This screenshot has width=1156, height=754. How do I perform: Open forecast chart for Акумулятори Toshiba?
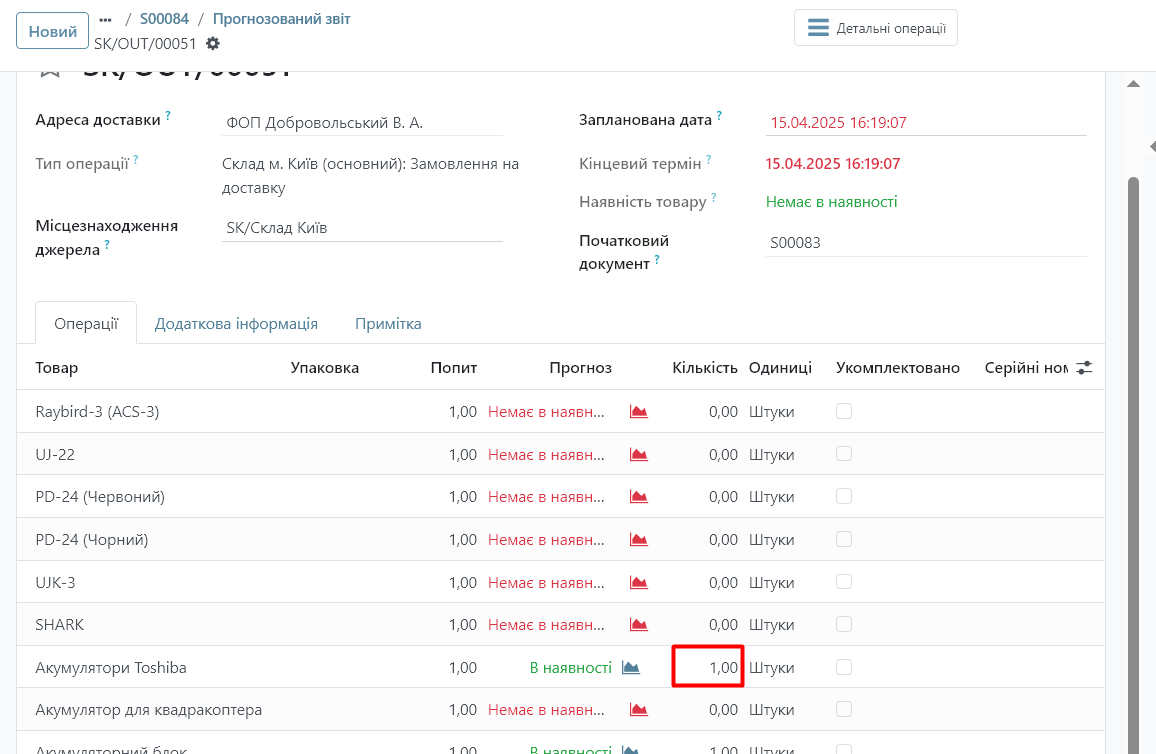[x=631, y=667]
